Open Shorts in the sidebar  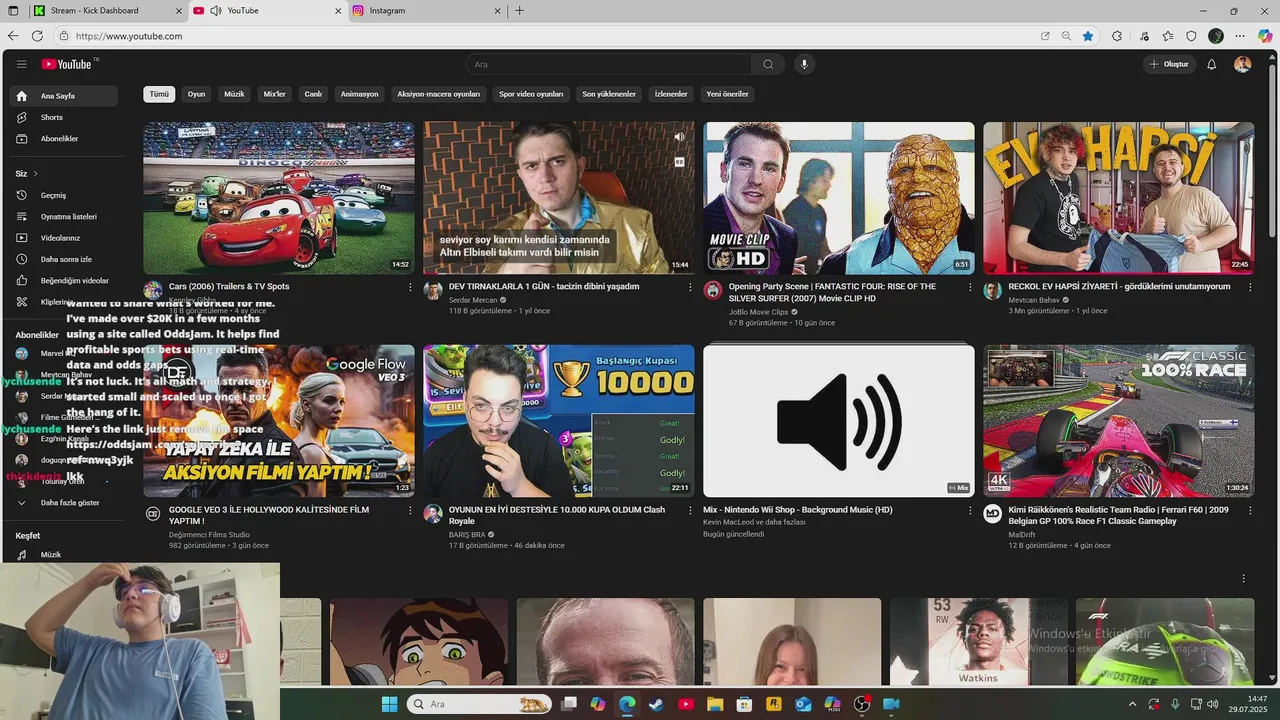point(63,117)
